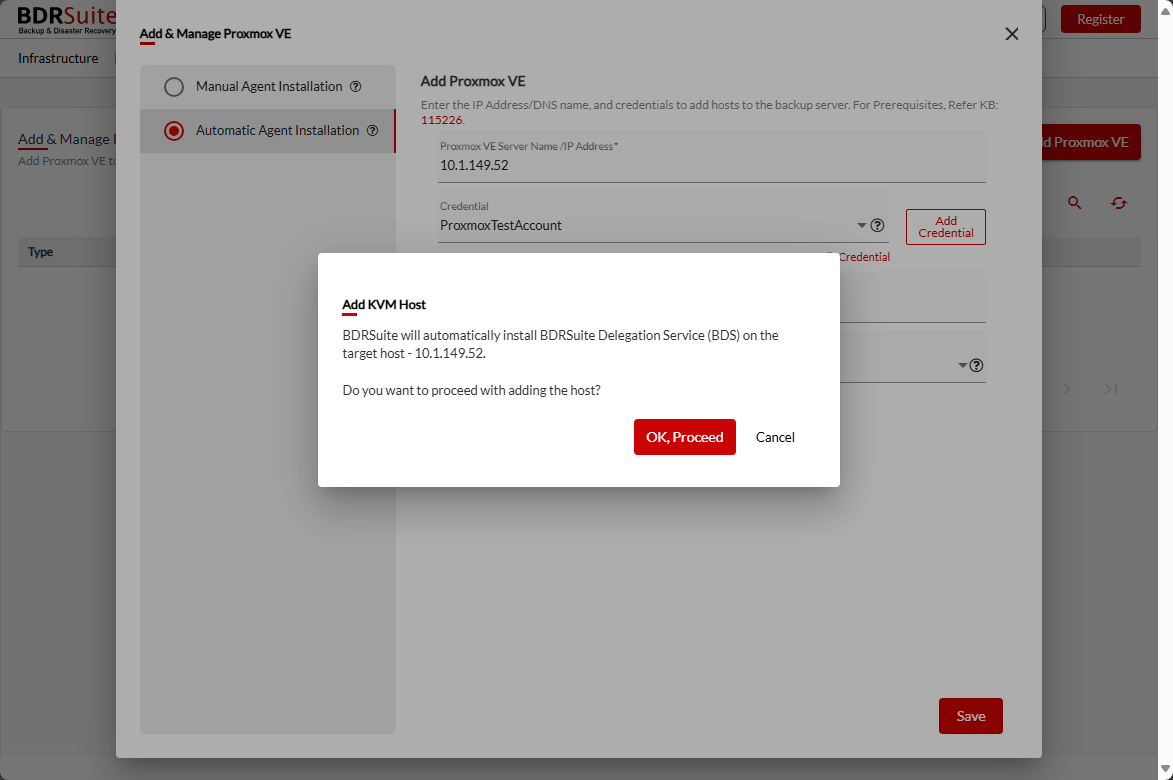
Task: Click the help icon next to Credential field
Action: click(877, 225)
